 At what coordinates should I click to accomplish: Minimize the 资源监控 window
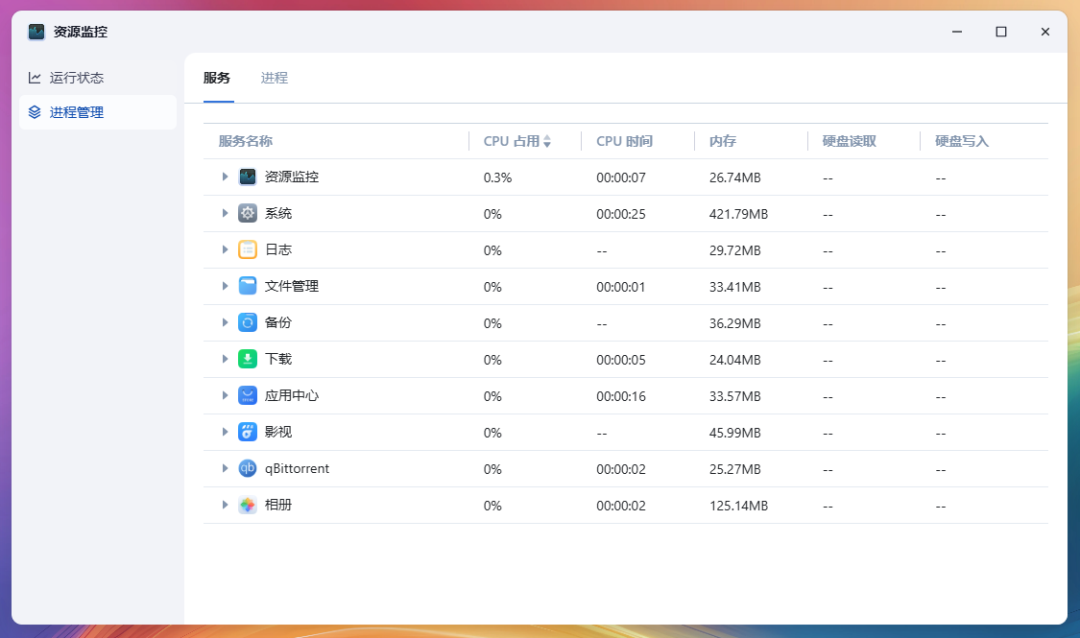pyautogui.click(x=957, y=32)
